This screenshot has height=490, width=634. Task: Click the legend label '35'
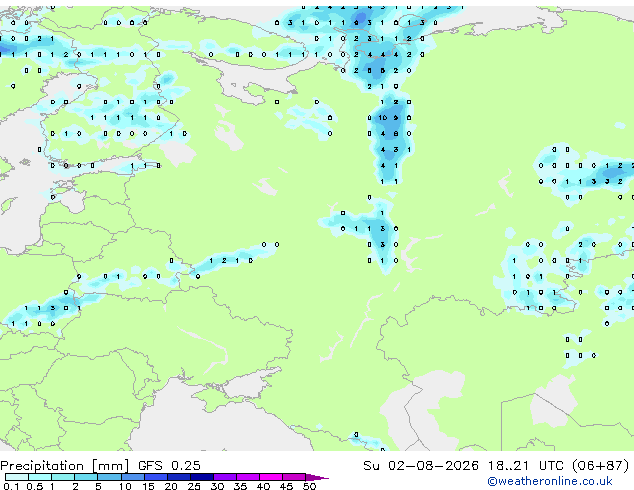coord(240,486)
